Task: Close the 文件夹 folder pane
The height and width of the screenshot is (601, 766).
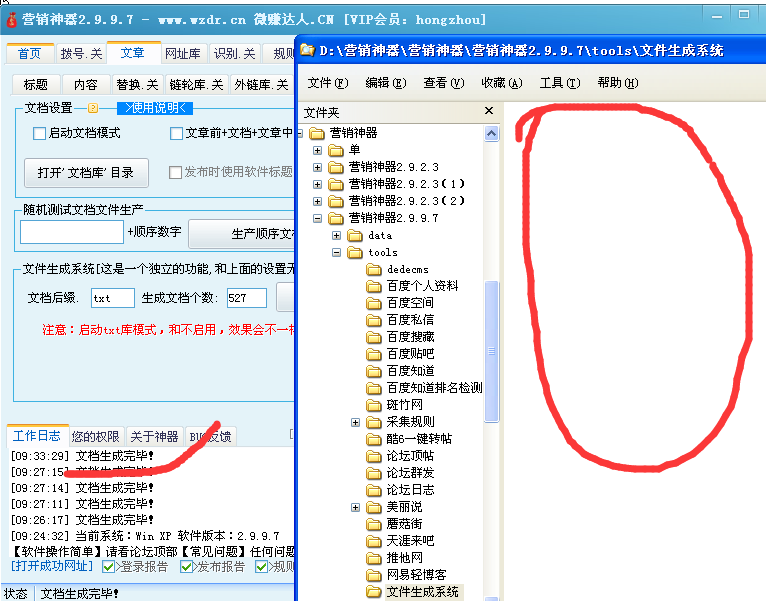Action: click(489, 112)
